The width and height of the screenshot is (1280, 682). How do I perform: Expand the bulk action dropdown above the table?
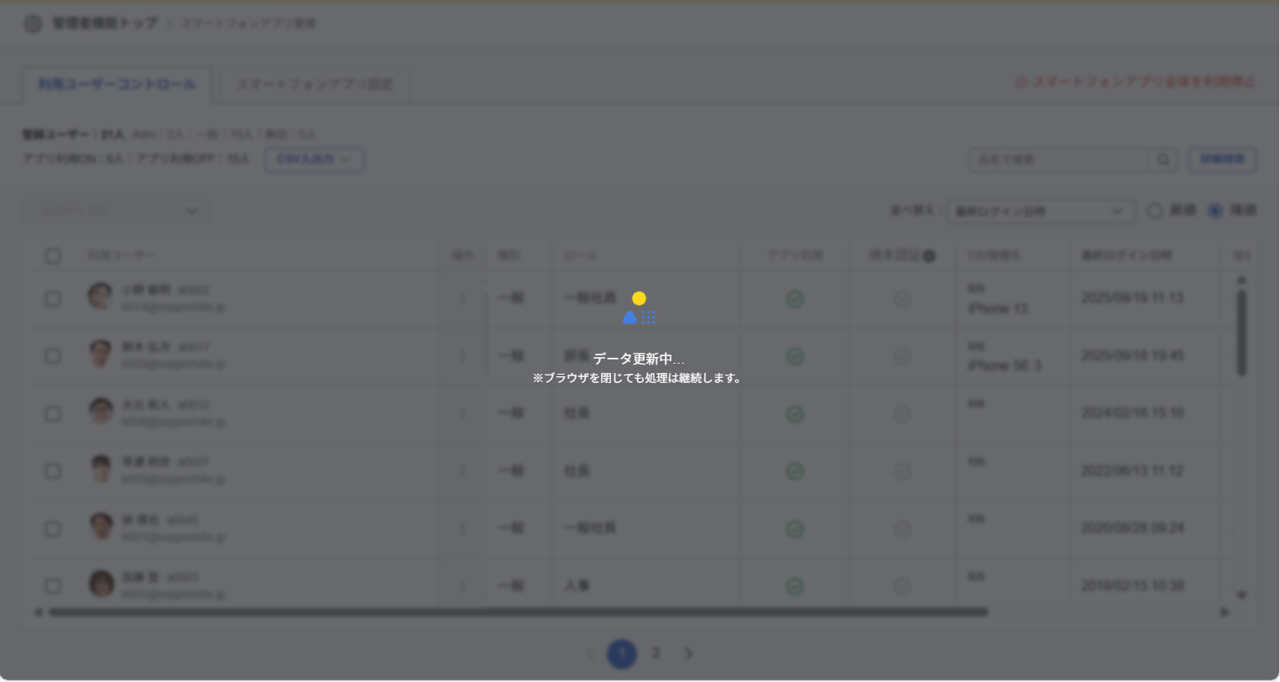tap(116, 211)
